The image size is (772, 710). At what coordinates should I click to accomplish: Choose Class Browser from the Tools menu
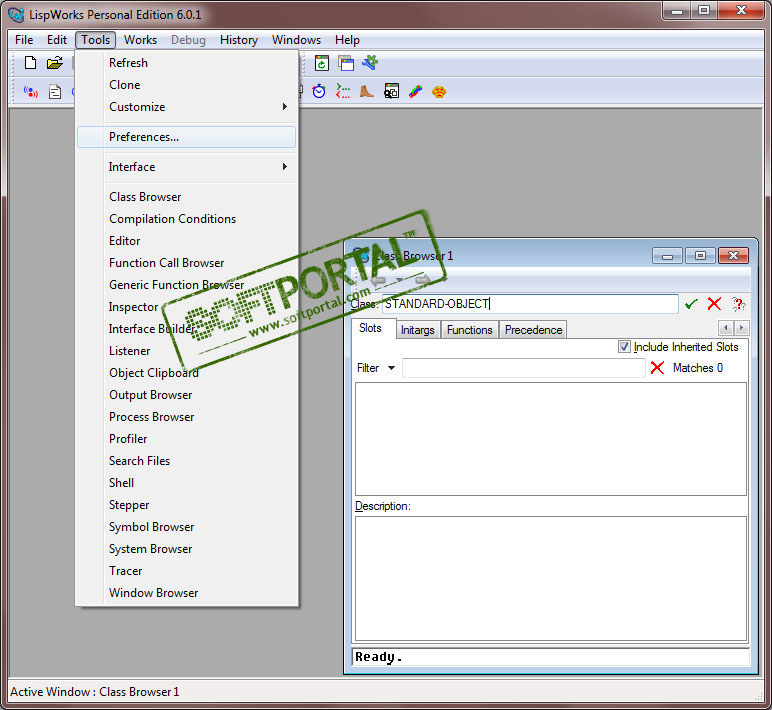[x=187, y=197]
